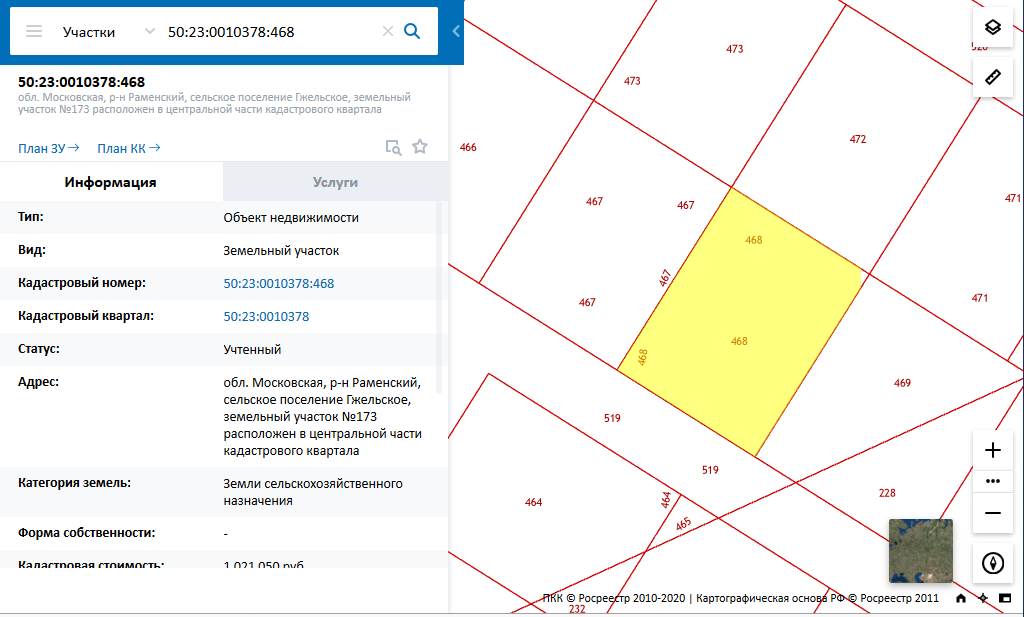Image resolution: width=1024 pixels, height=617 pixels.
Task: Select the ruler measurement tool
Action: click(x=993, y=77)
